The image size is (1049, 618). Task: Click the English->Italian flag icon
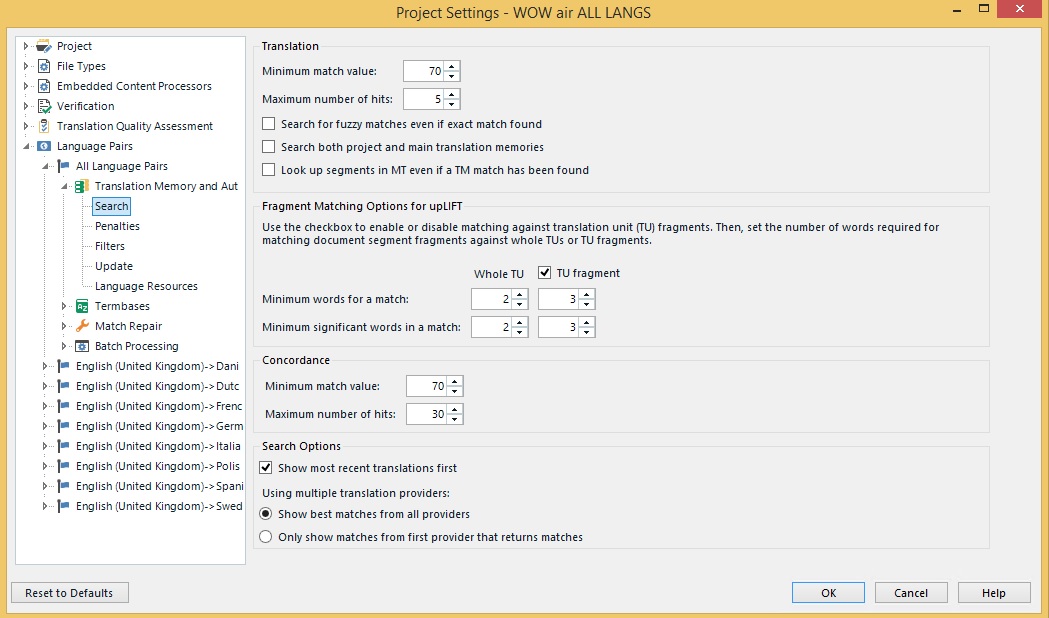click(x=63, y=447)
